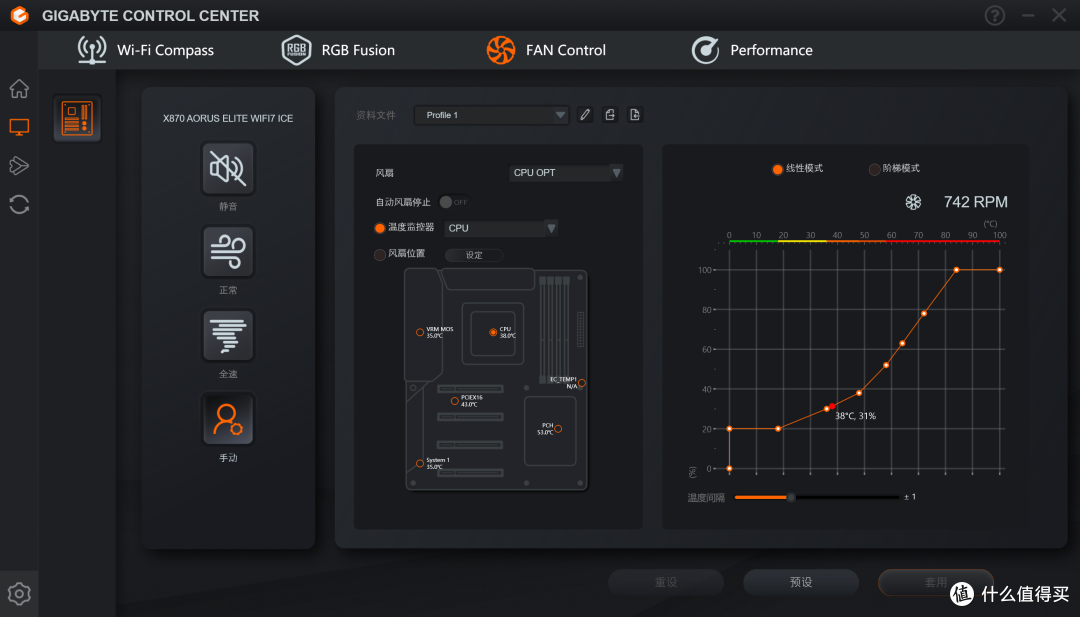This screenshot has width=1080, height=617.
Task: Select the PCH sensor point
Action: 558,429
